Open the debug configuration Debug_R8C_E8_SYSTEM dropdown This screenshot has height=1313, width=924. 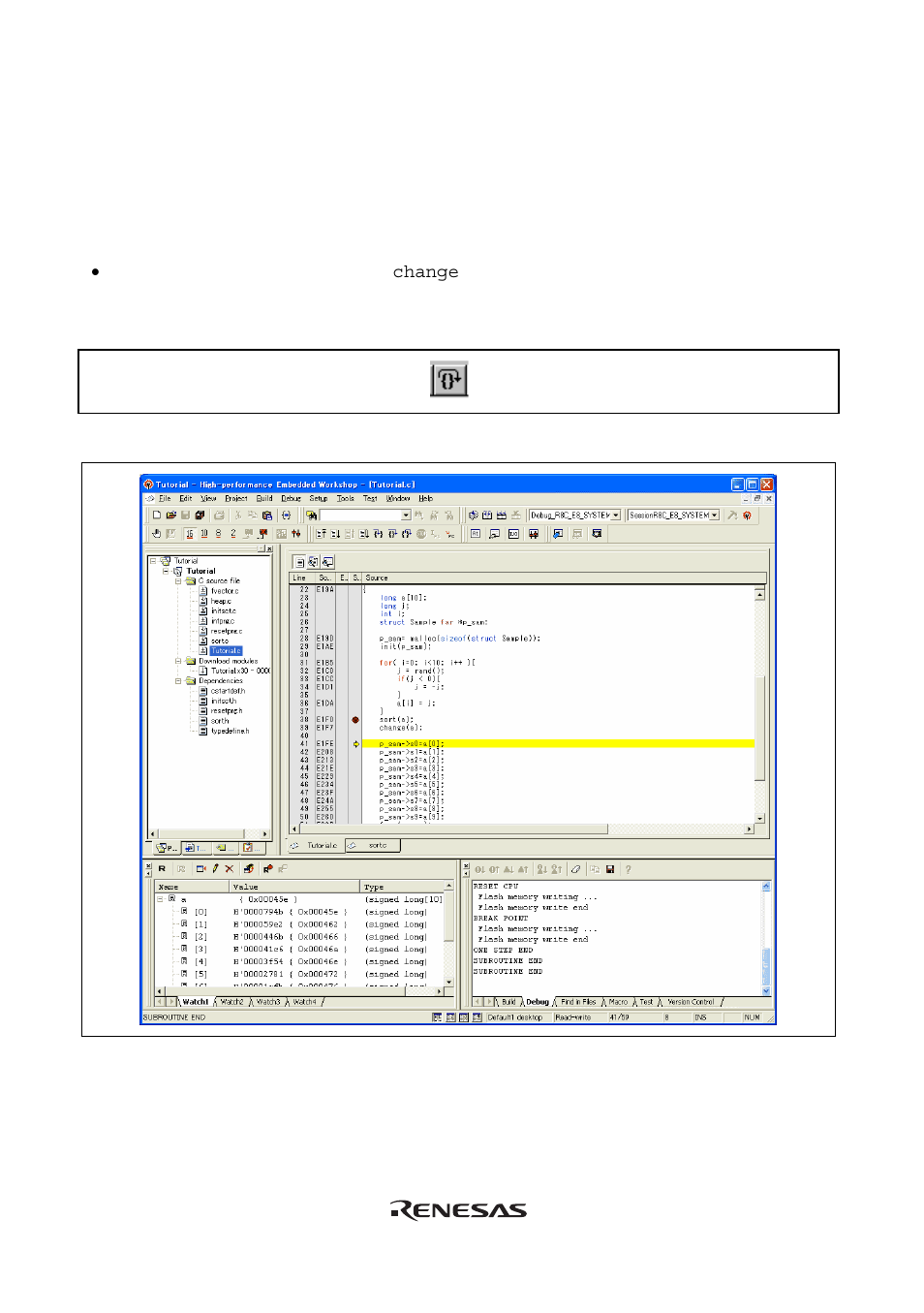click(x=616, y=516)
